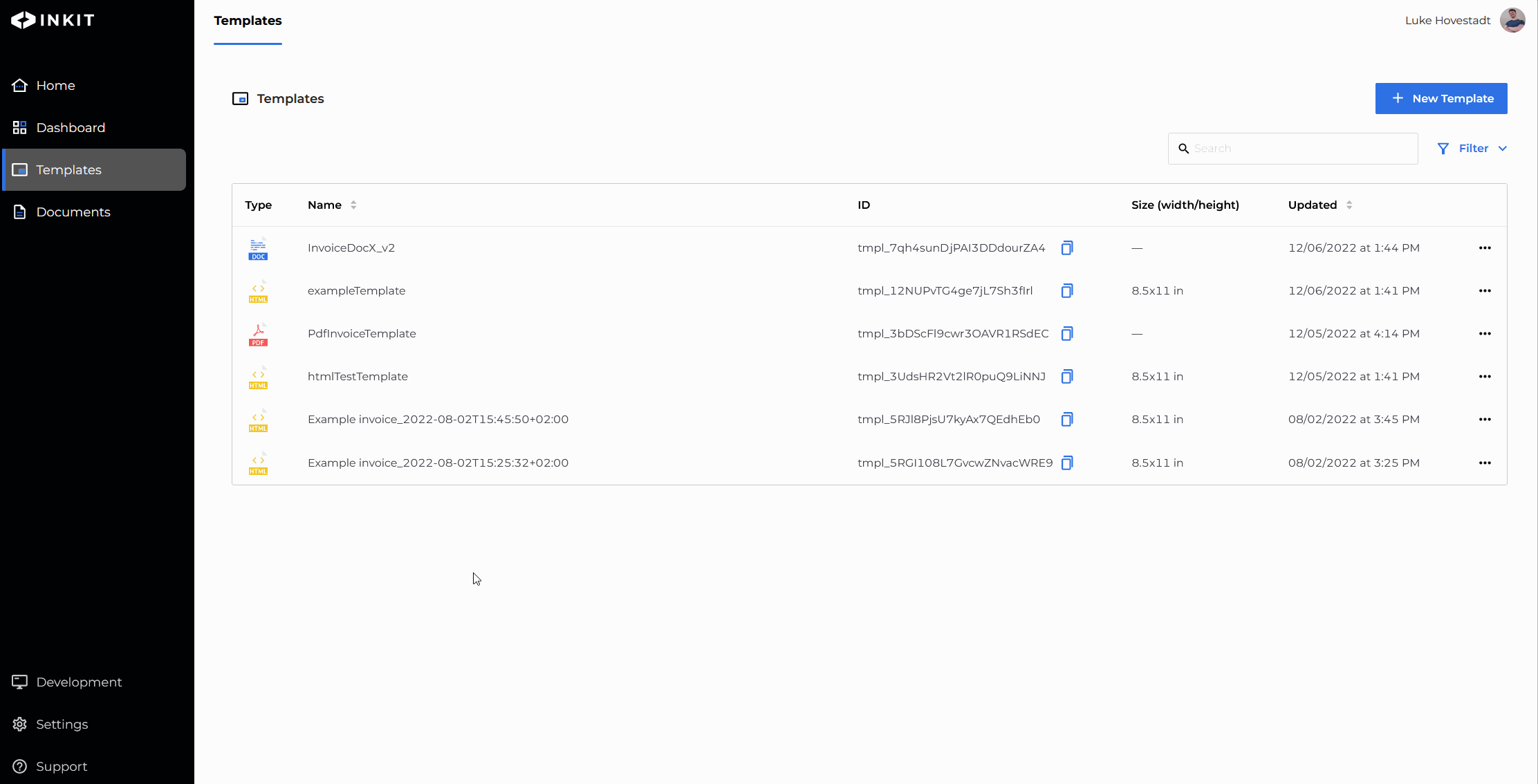Open the Documents section
The width and height of the screenshot is (1538, 784).
tap(73, 212)
